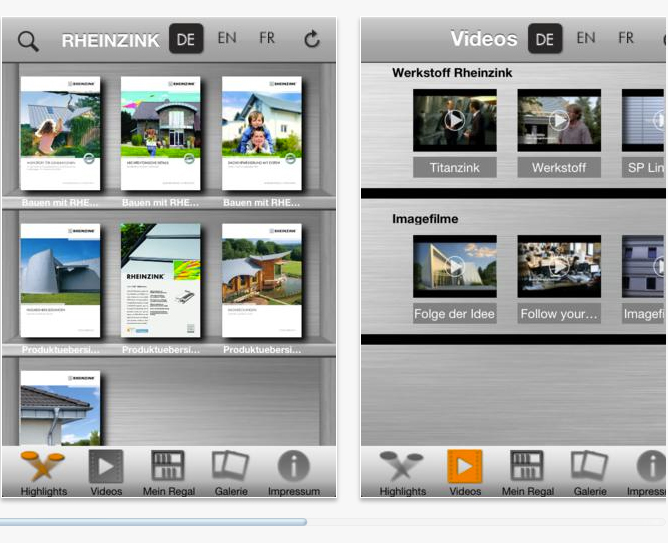Tap Highlights icon in the Videos screen

(401, 472)
